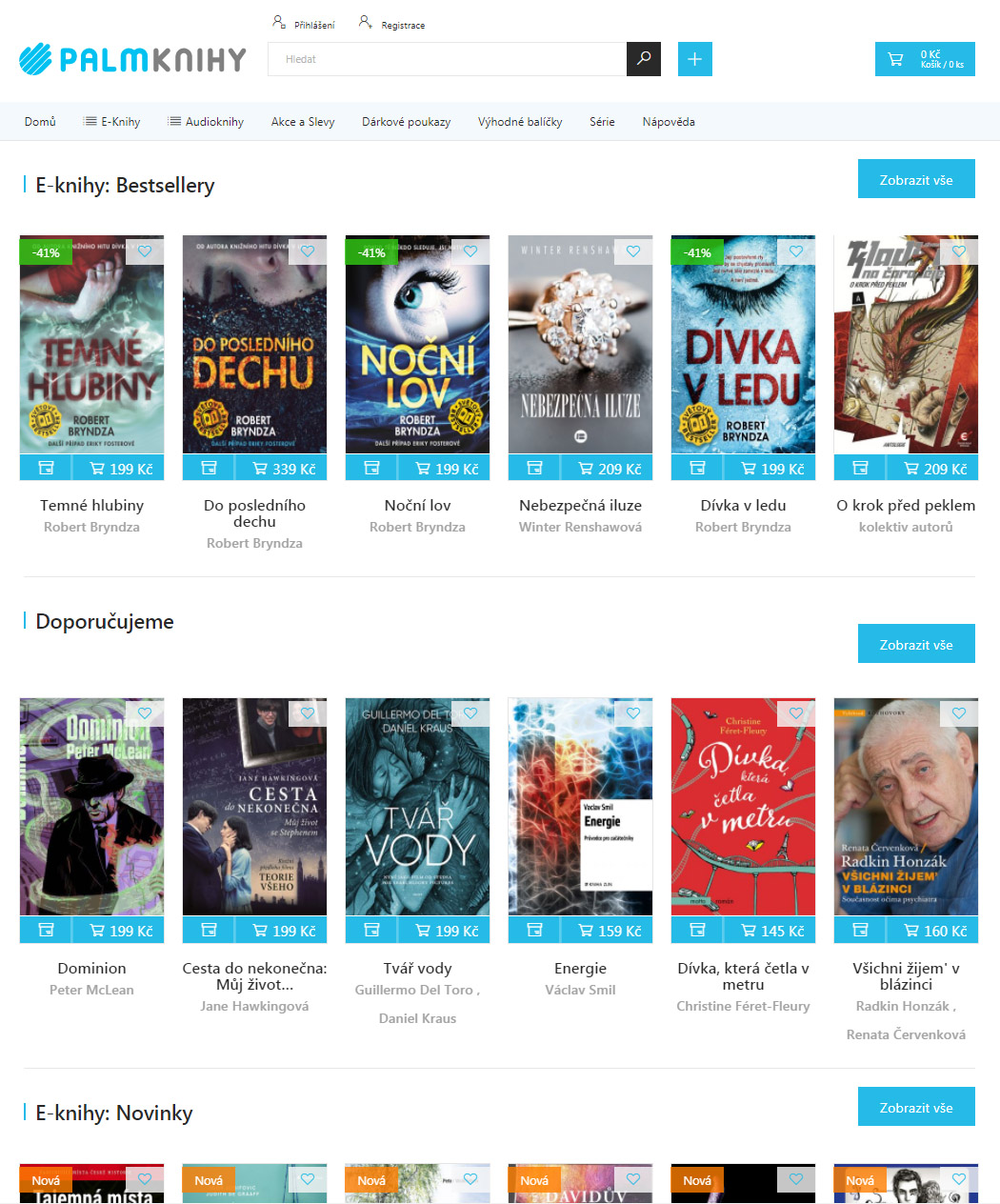This screenshot has width=1000, height=1204.
Task: Open Dárkové poukazy menu item
Action: [x=406, y=122]
